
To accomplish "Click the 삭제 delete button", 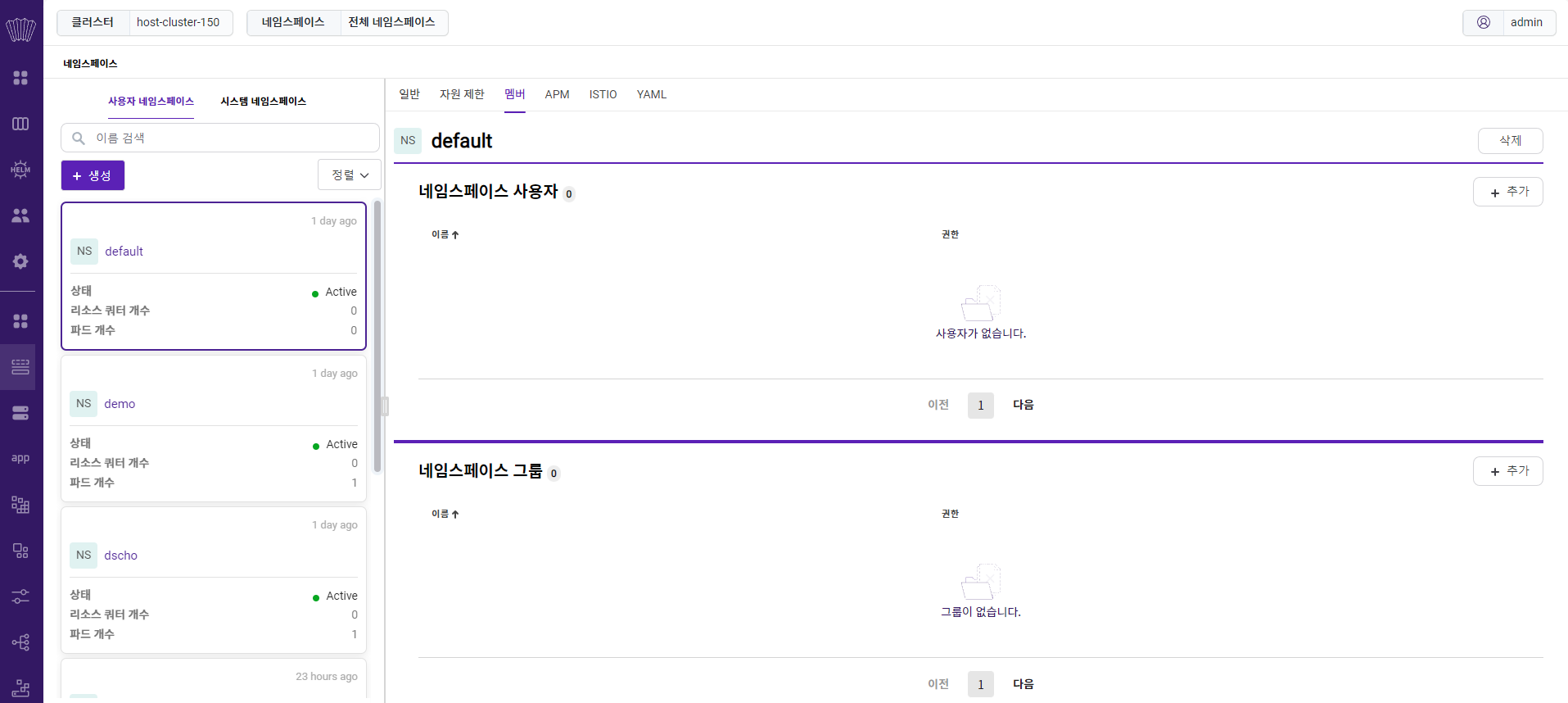I will coord(1510,141).
